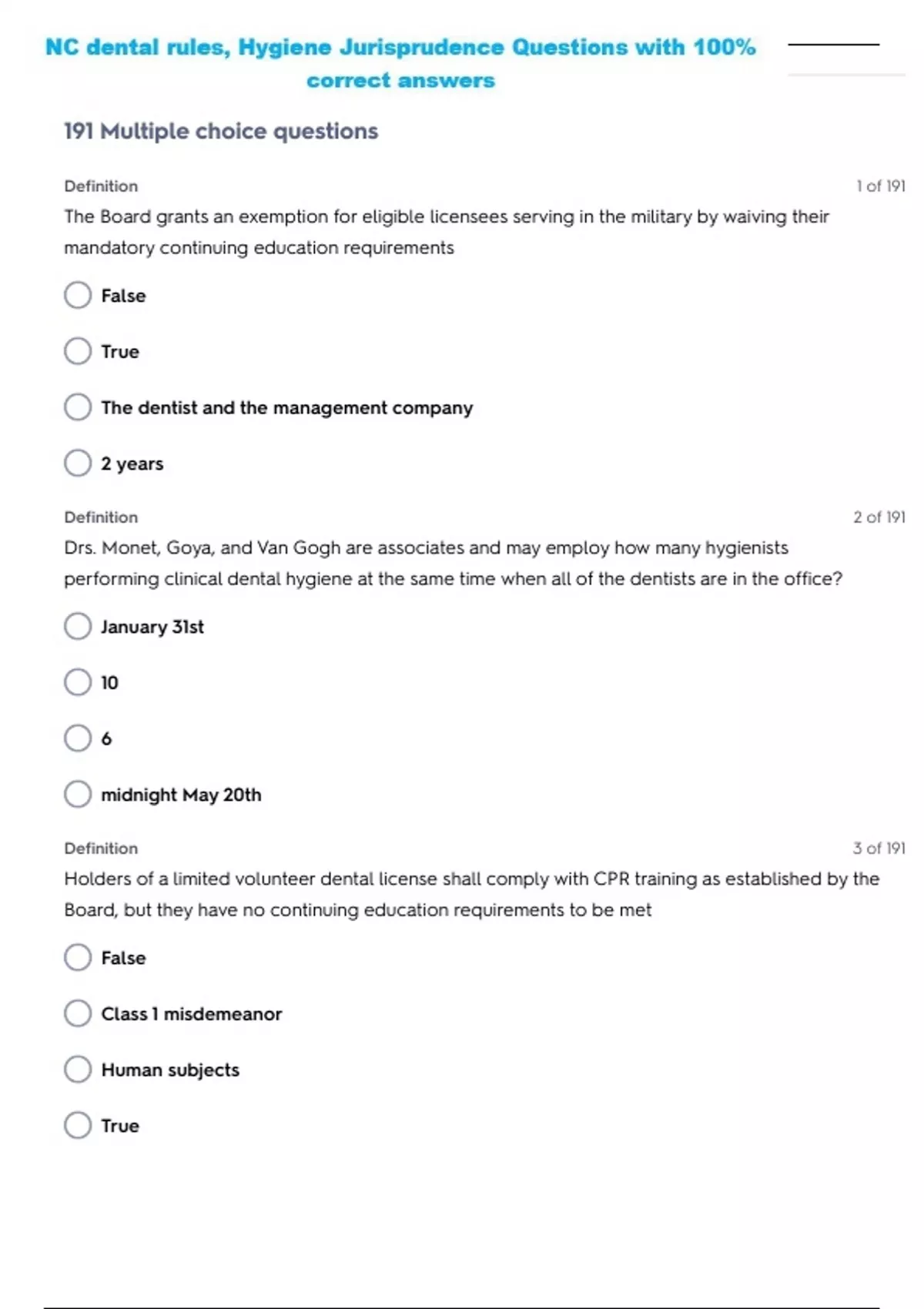This screenshot has height=1309, width=924.
Task: Select True for the military exemption question
Action: tap(78, 351)
